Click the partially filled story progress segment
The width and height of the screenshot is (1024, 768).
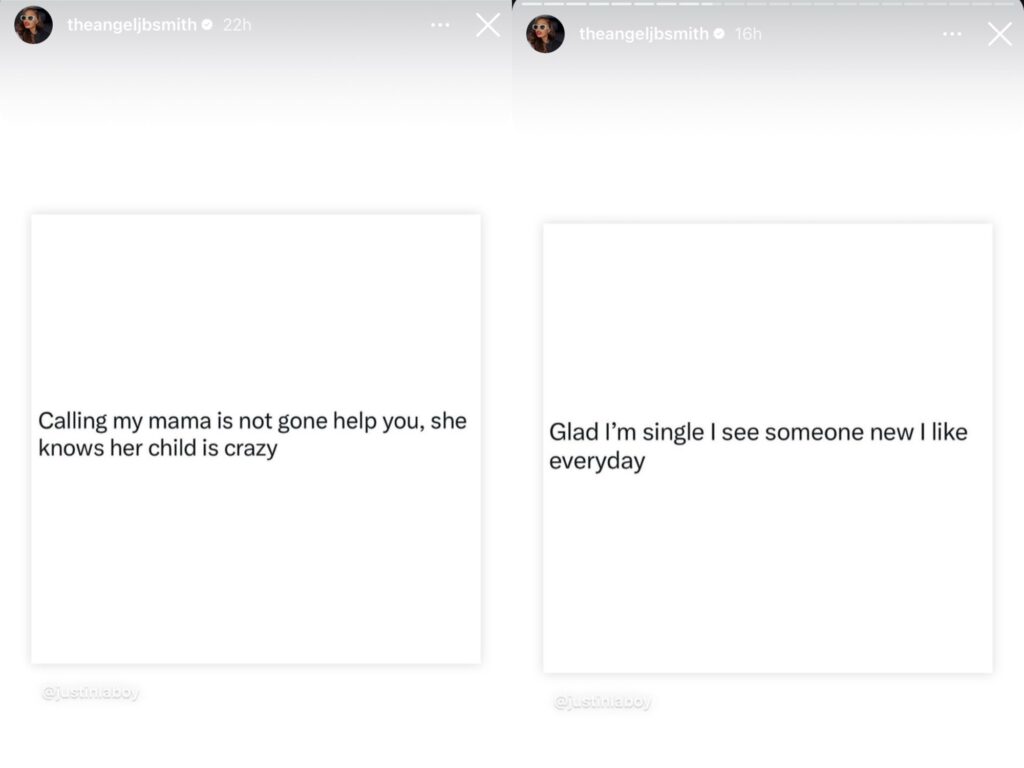[x=712, y=4]
